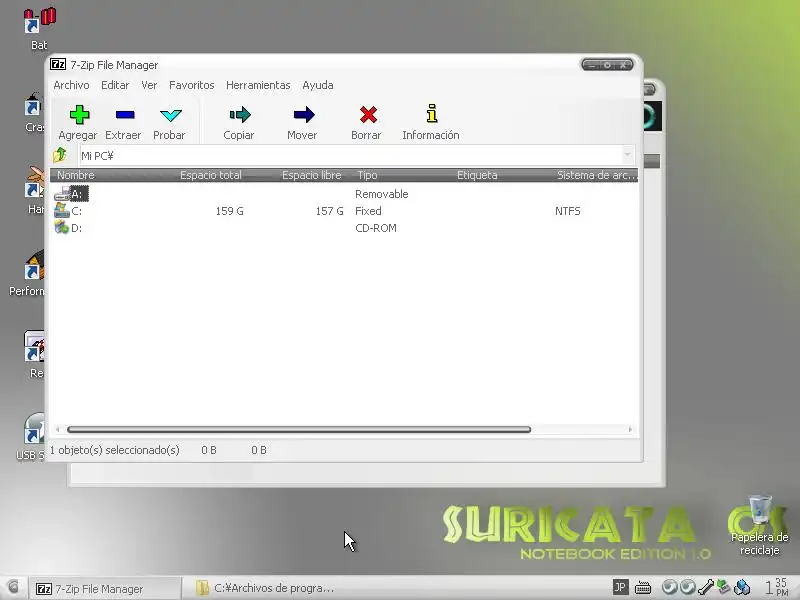Click the Extraer blue minus icon
Viewport: 800px width, 600px height.
coord(125,115)
